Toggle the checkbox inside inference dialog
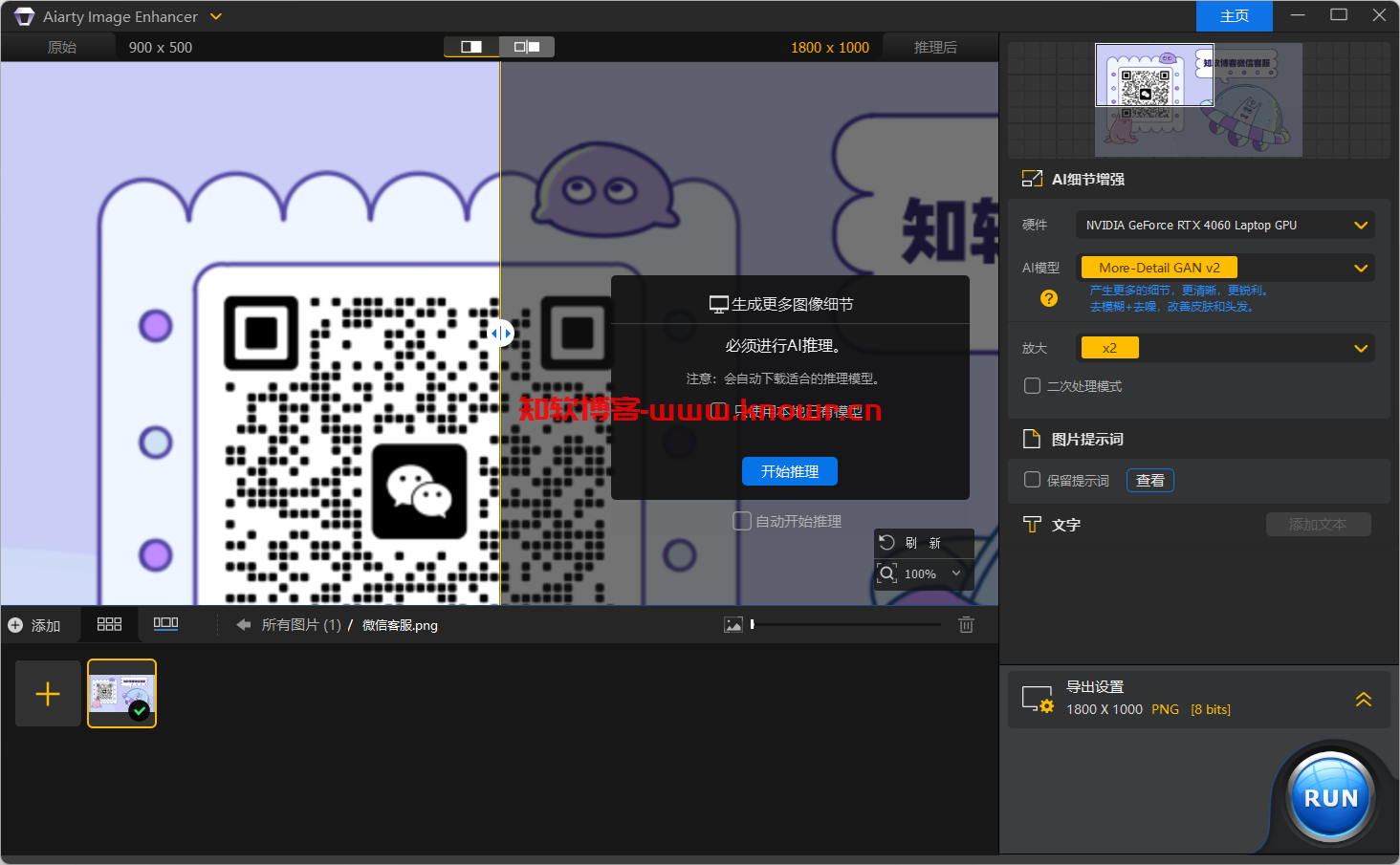 point(719,411)
